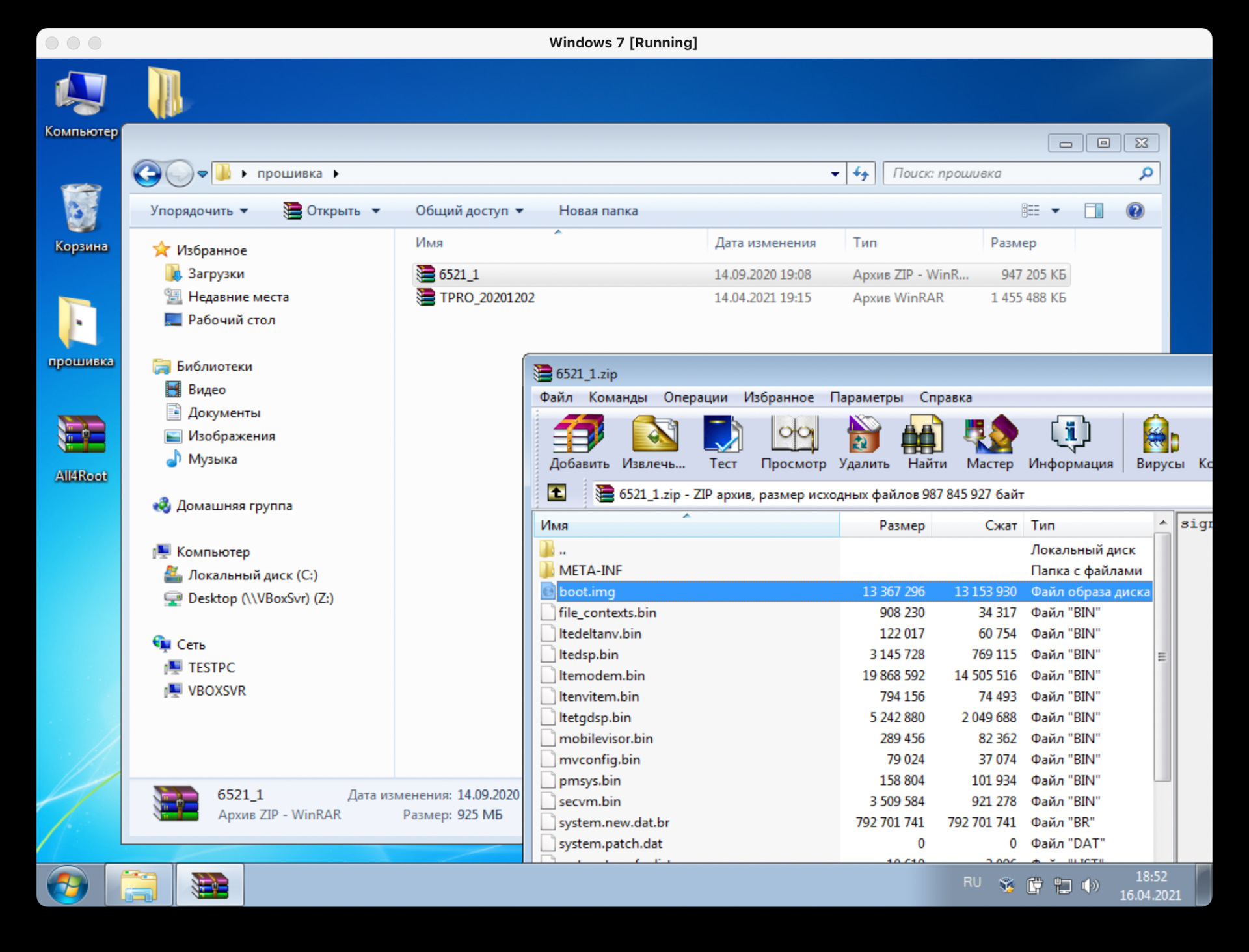1249x952 pixels.
Task: Open the Избранное menu in WinRAR
Action: tap(779, 397)
